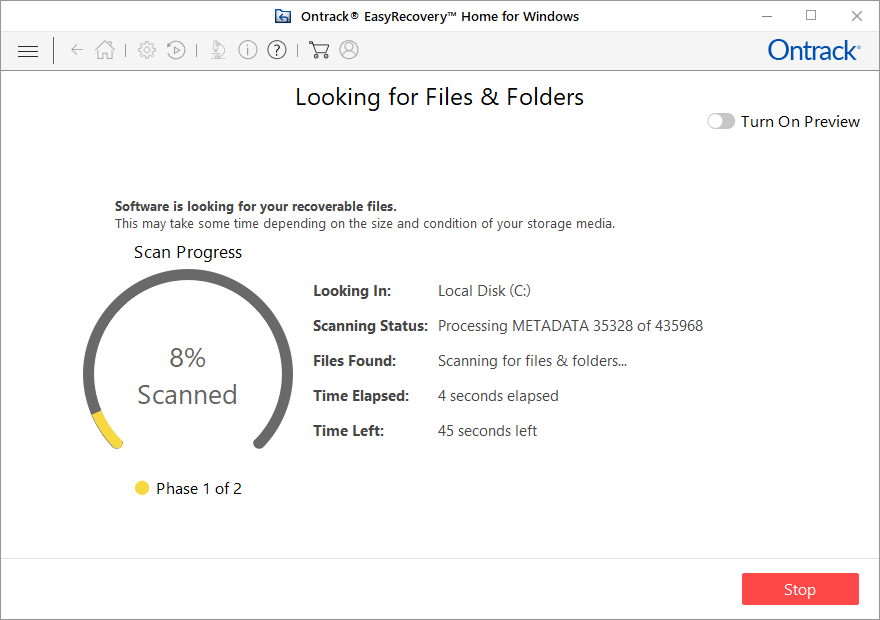Open the About information icon
880x620 pixels.
click(248, 50)
